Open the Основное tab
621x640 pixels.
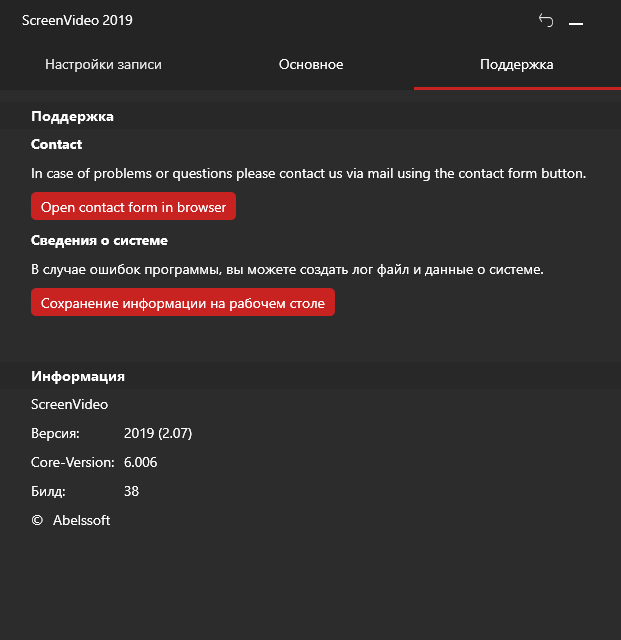(x=310, y=64)
